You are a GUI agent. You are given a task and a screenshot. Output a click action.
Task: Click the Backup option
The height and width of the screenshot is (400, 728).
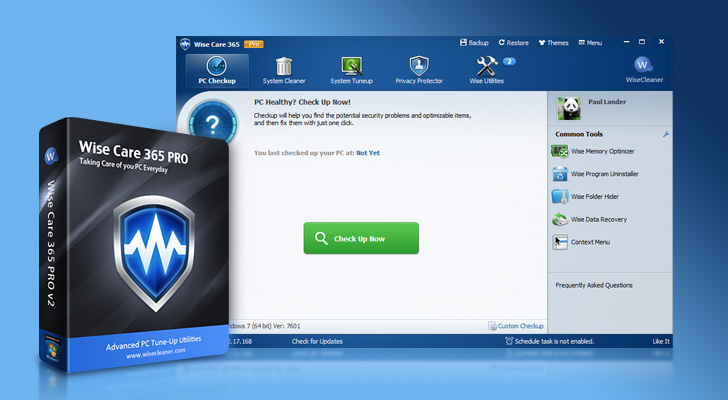pyautogui.click(x=474, y=43)
